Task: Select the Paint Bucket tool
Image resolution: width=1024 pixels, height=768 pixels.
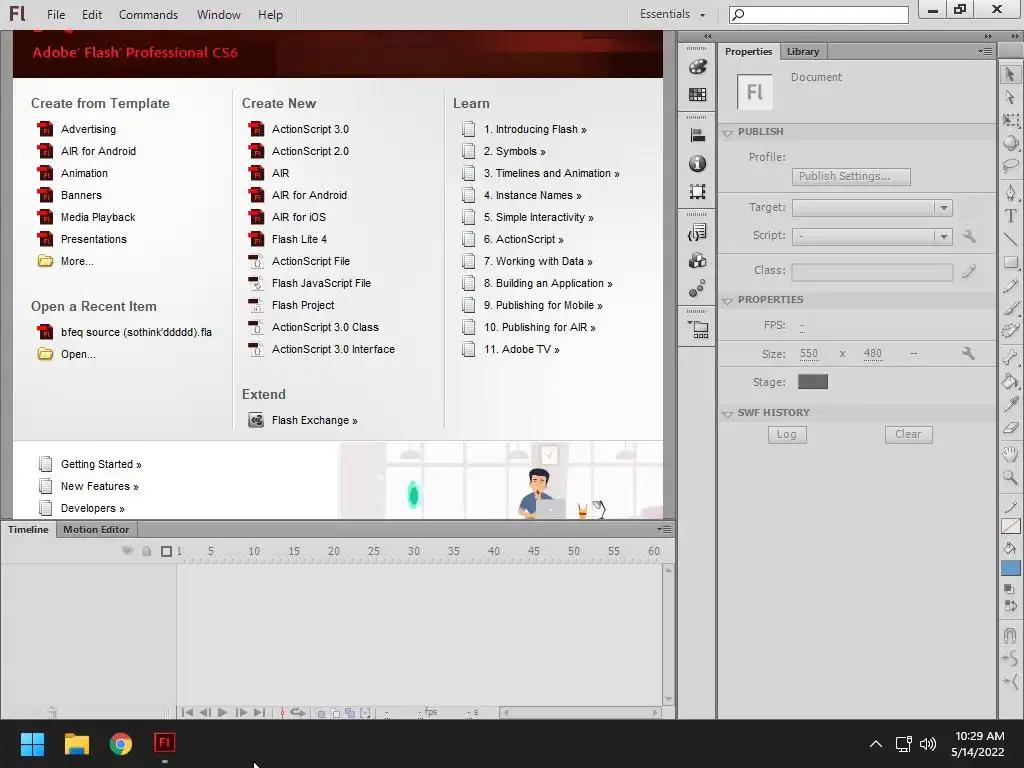Action: [x=1010, y=381]
